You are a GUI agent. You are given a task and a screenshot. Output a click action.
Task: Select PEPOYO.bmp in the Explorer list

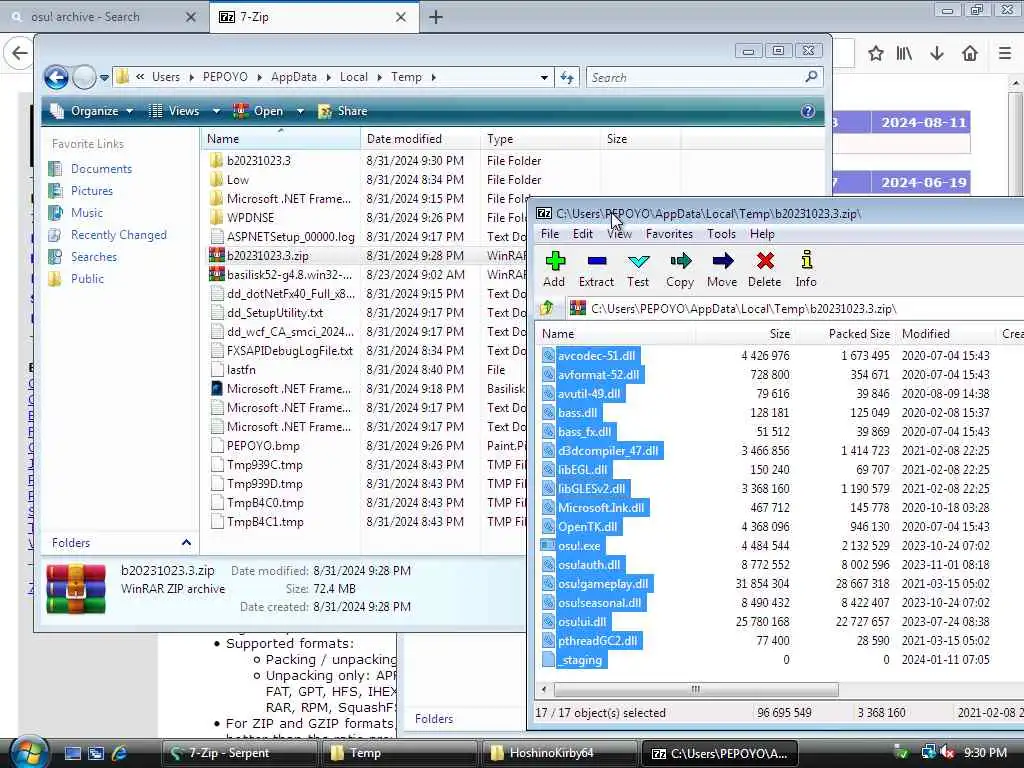point(263,446)
